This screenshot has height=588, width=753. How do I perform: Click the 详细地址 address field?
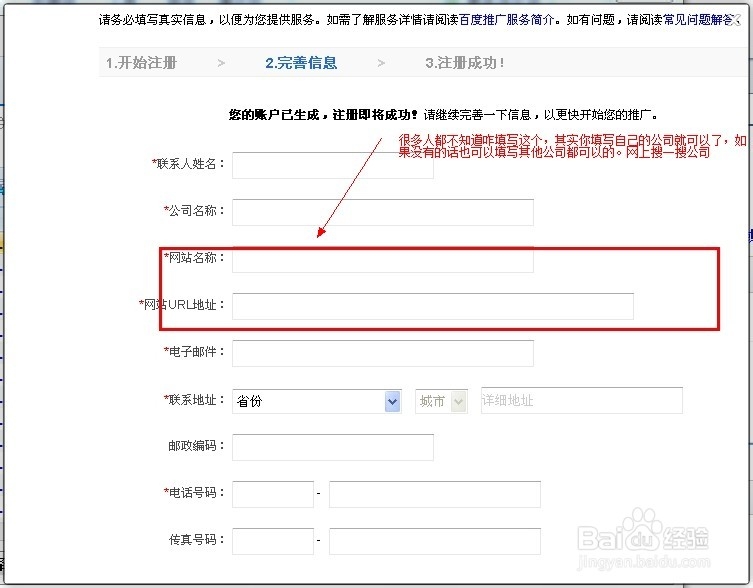[582, 400]
